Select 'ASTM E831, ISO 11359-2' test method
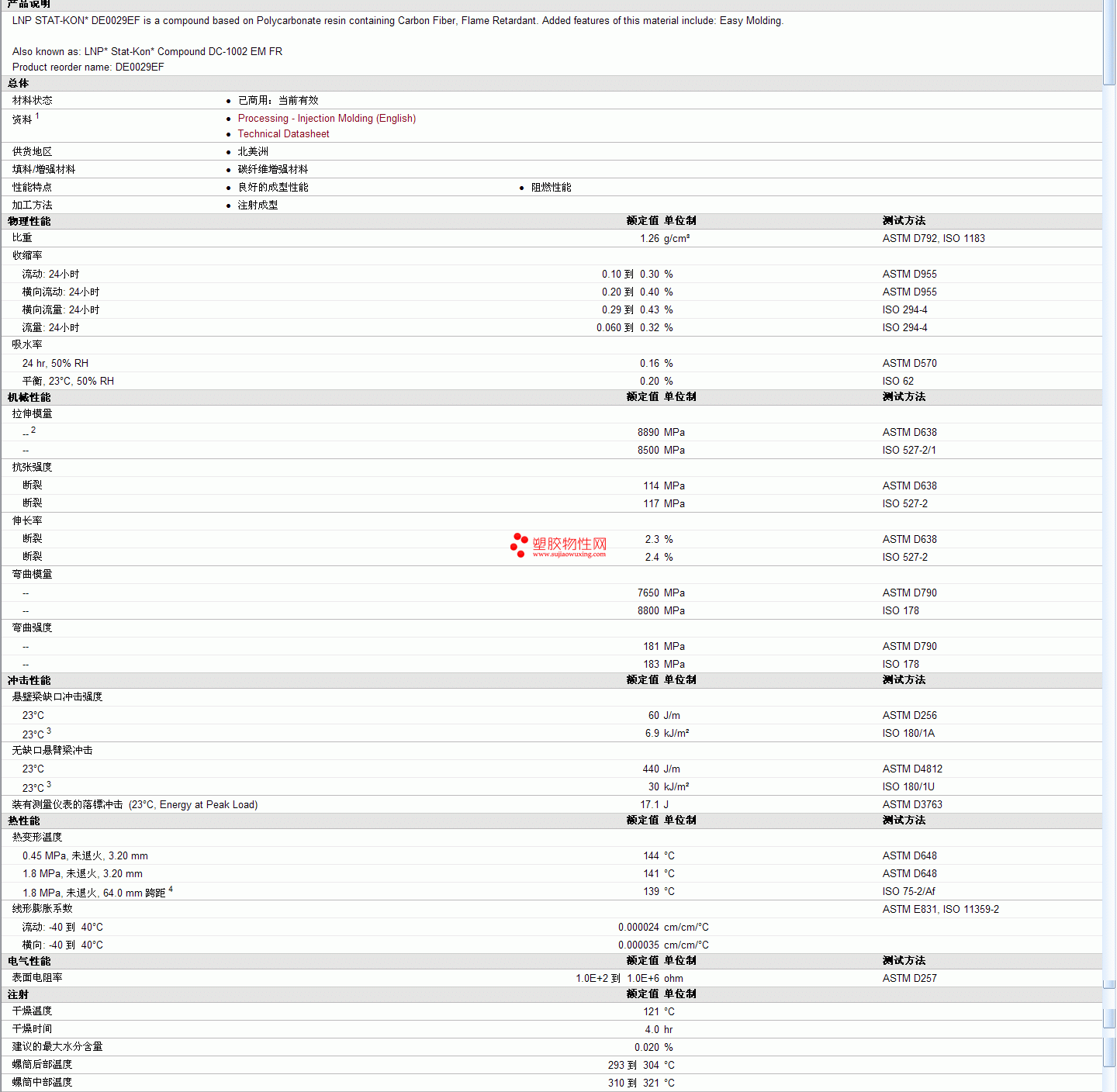This screenshot has height=1092, width=1117. click(x=941, y=910)
